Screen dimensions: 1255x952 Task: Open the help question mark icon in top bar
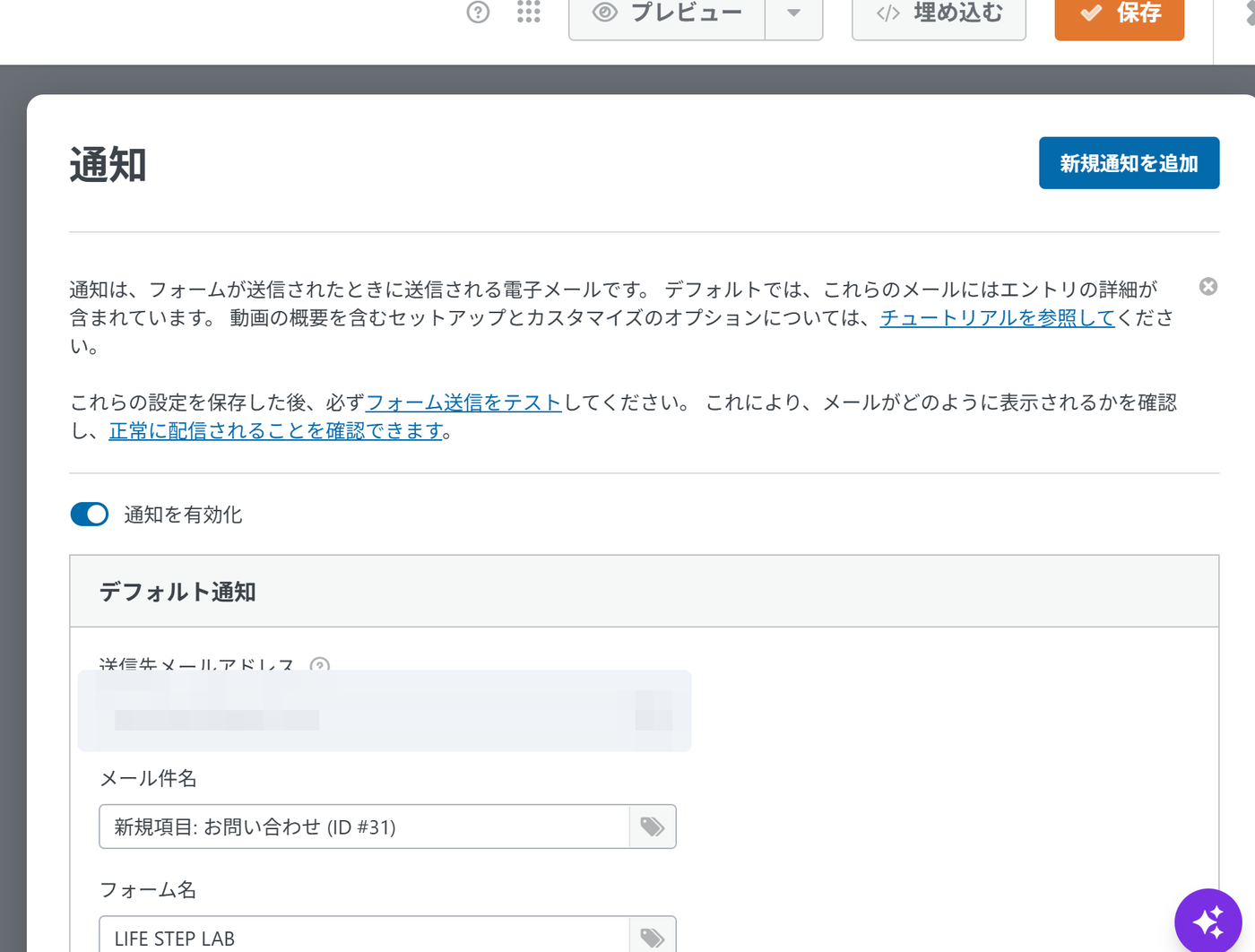(478, 12)
